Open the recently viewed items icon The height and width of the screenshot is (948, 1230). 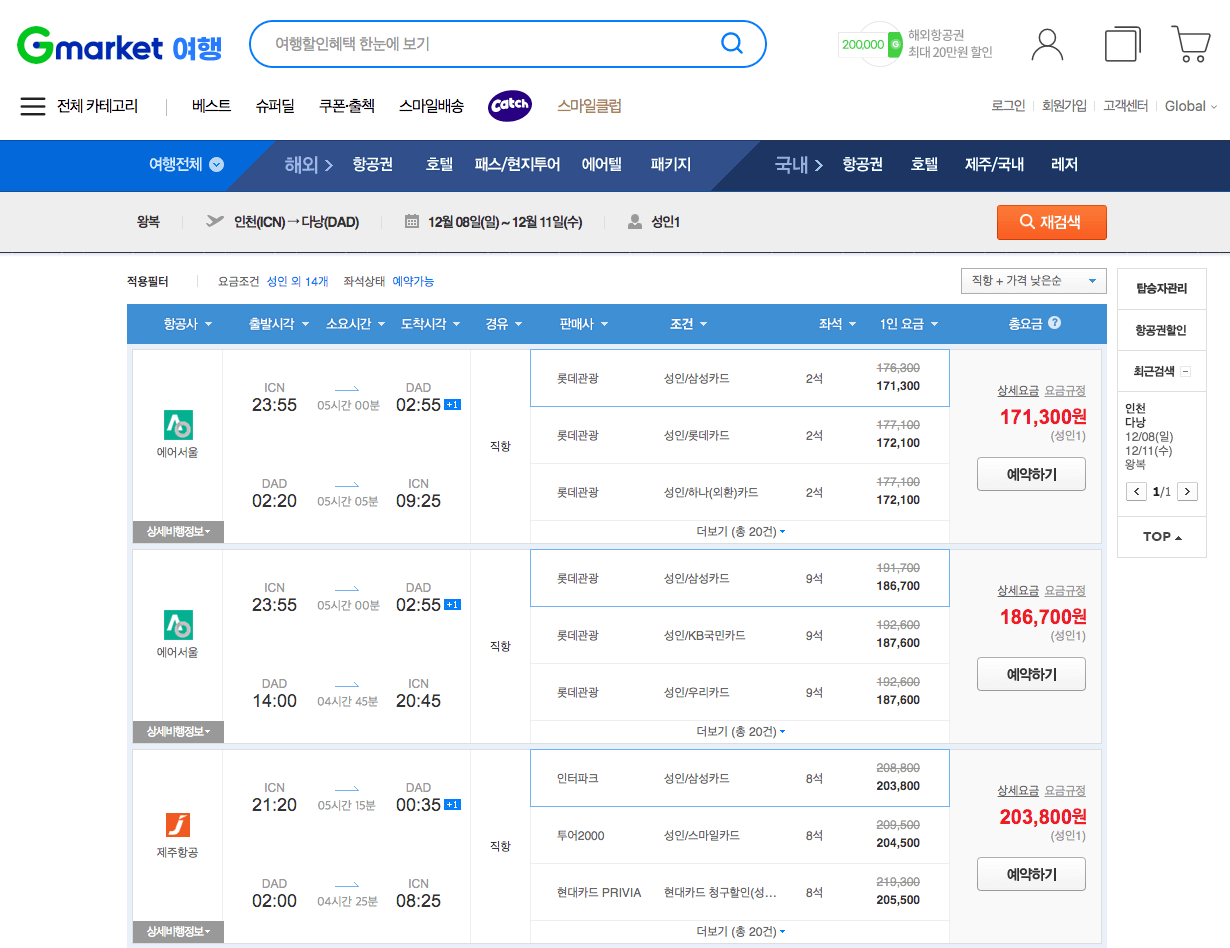(x=1122, y=44)
